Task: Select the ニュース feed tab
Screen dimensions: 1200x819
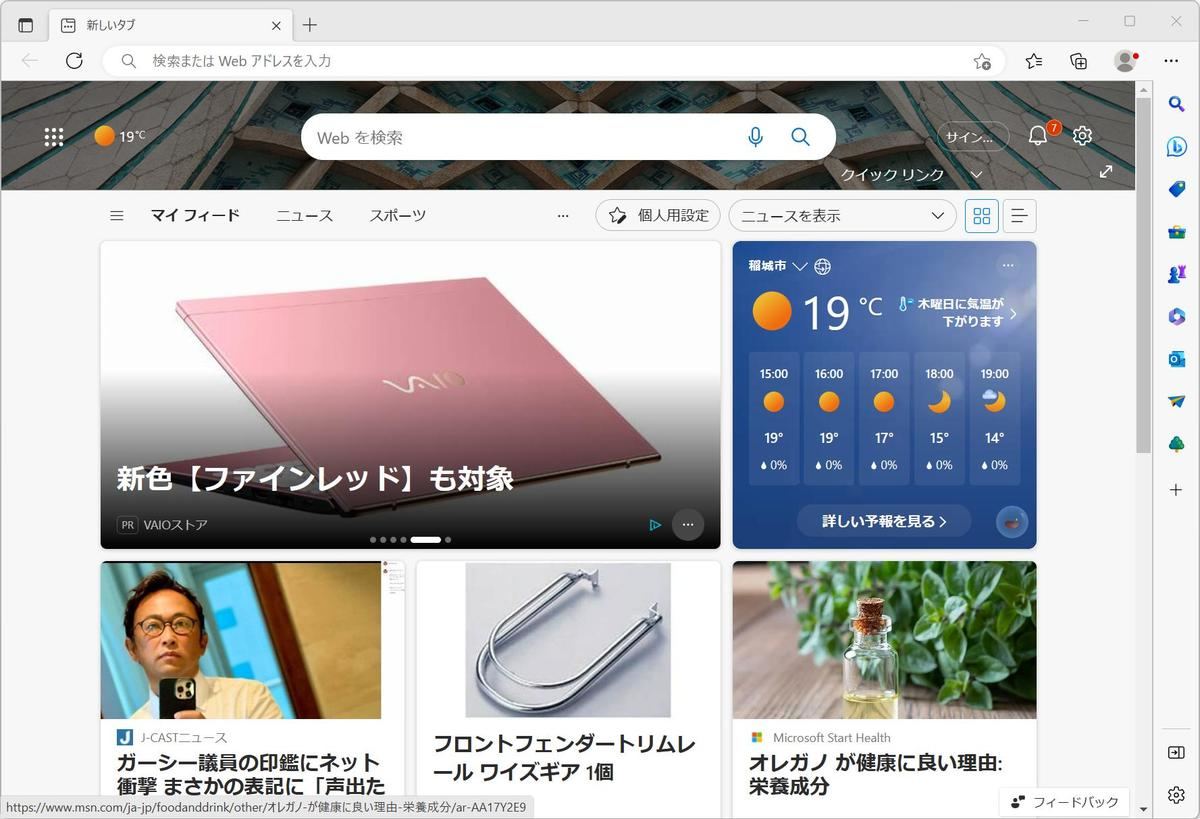Action: tap(305, 216)
